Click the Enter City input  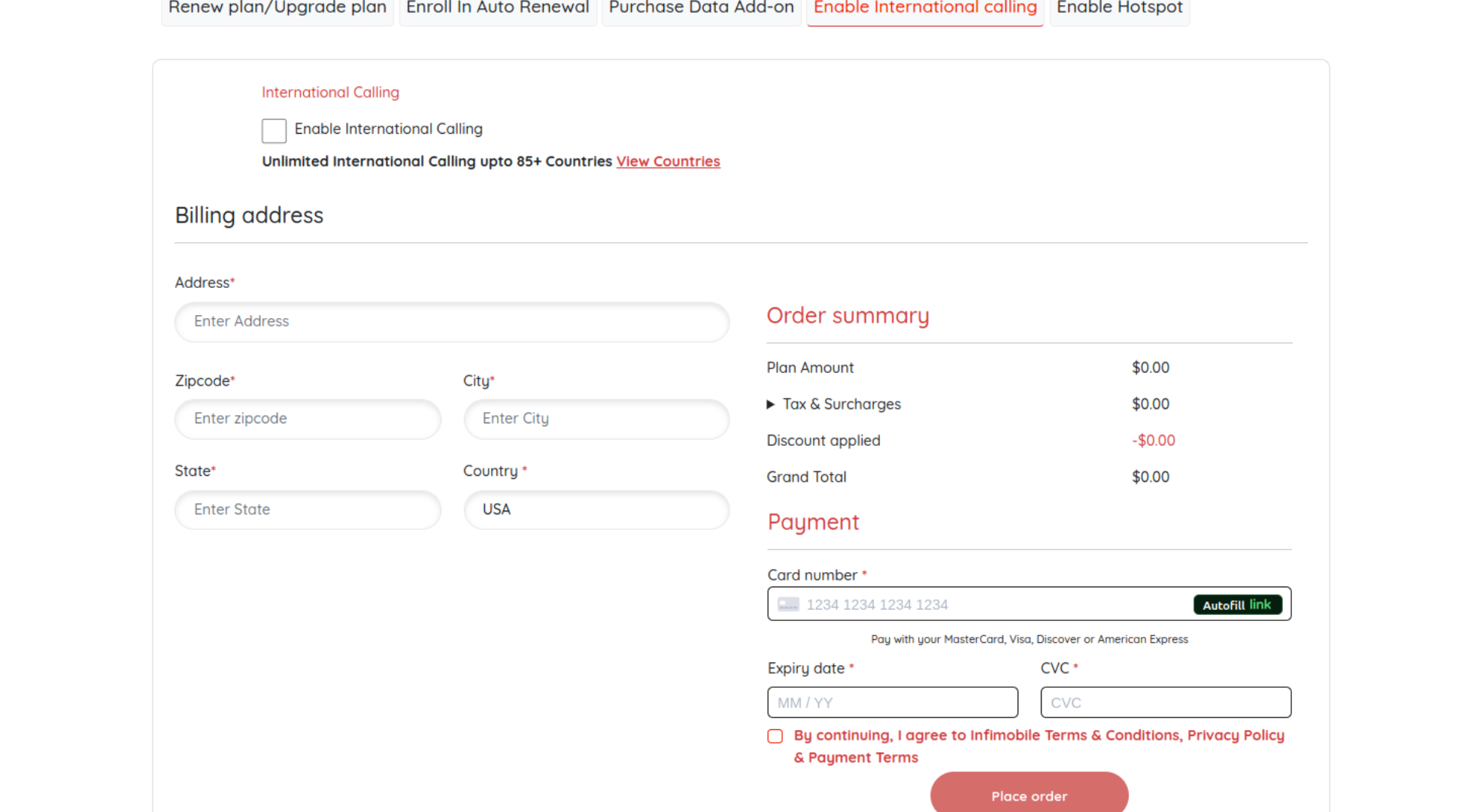pyautogui.click(x=596, y=419)
